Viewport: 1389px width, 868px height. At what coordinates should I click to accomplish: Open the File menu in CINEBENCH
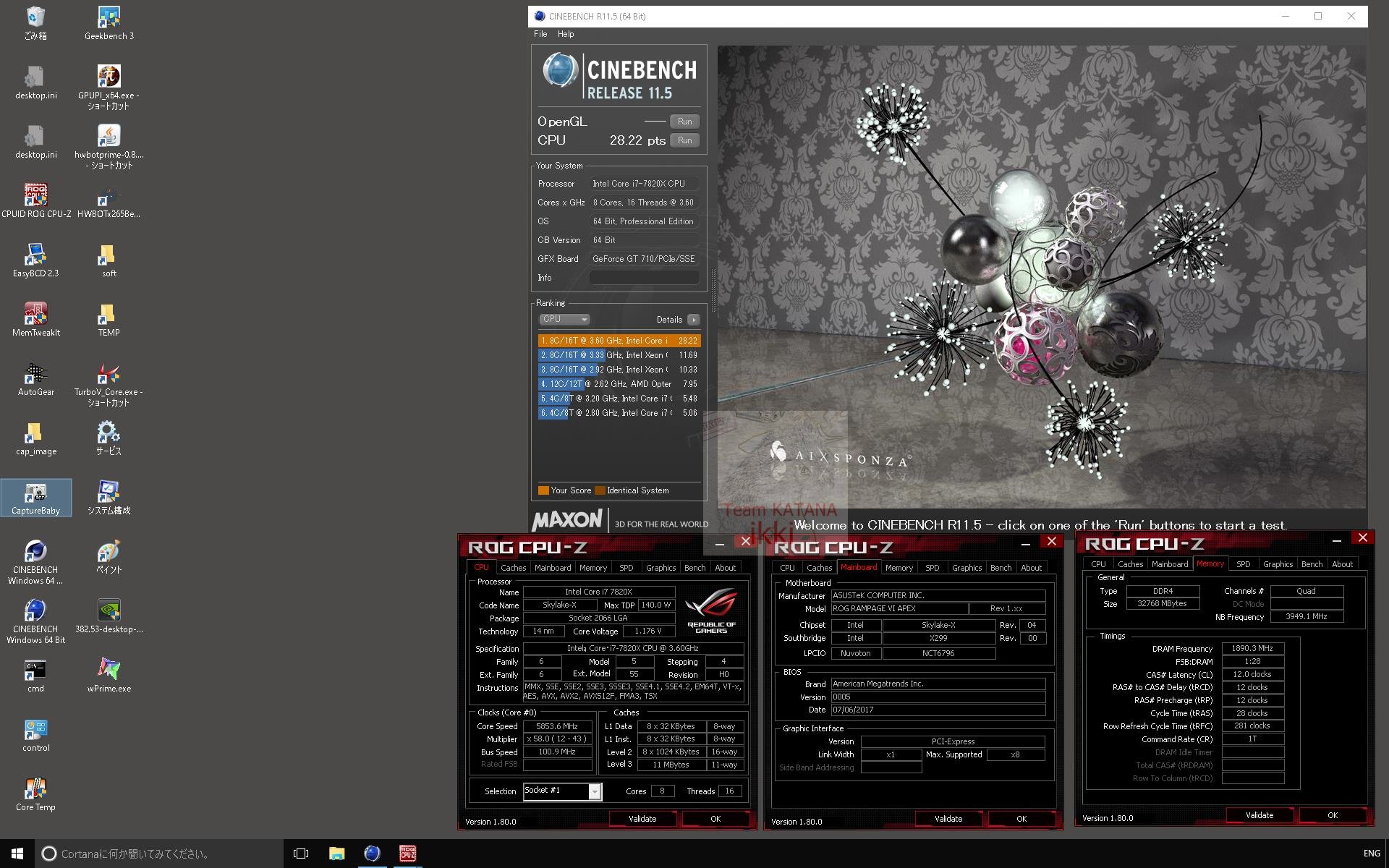tap(540, 34)
